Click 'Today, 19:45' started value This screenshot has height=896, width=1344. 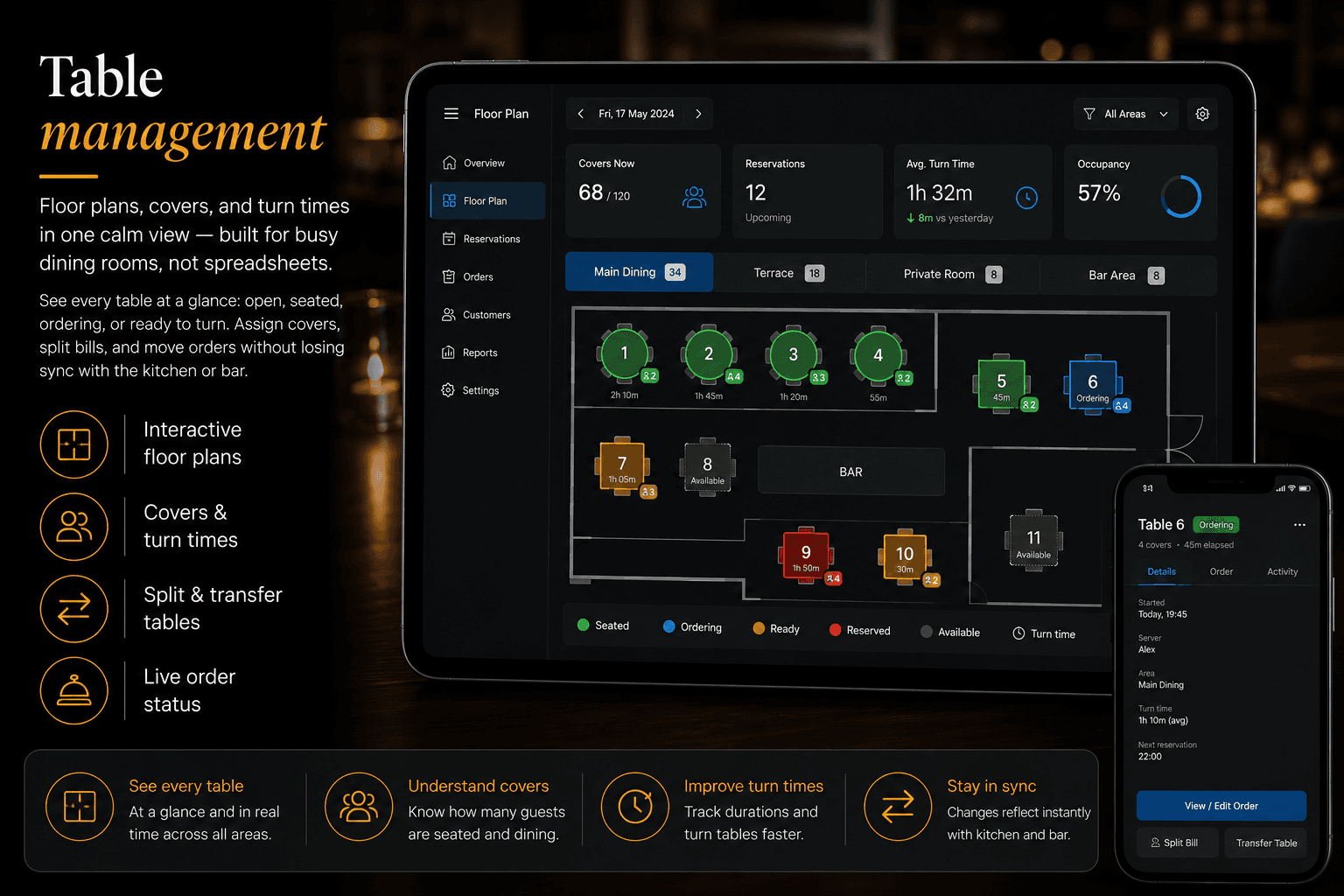(1162, 614)
